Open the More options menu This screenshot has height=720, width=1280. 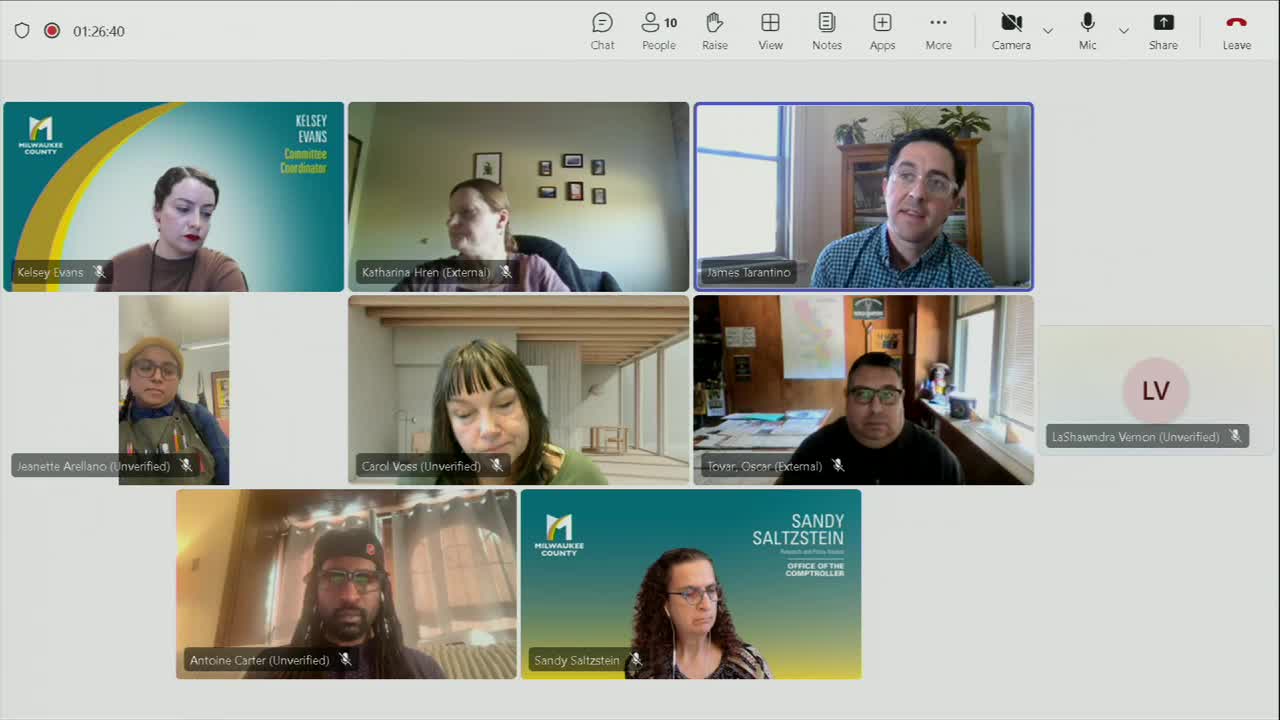tap(938, 31)
